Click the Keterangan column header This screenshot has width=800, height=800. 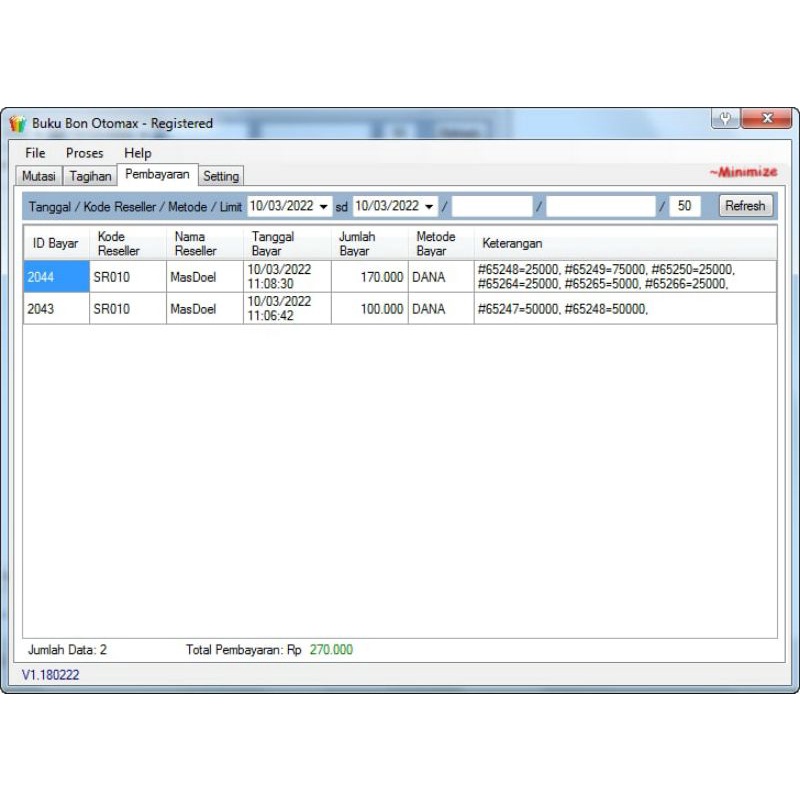point(625,244)
